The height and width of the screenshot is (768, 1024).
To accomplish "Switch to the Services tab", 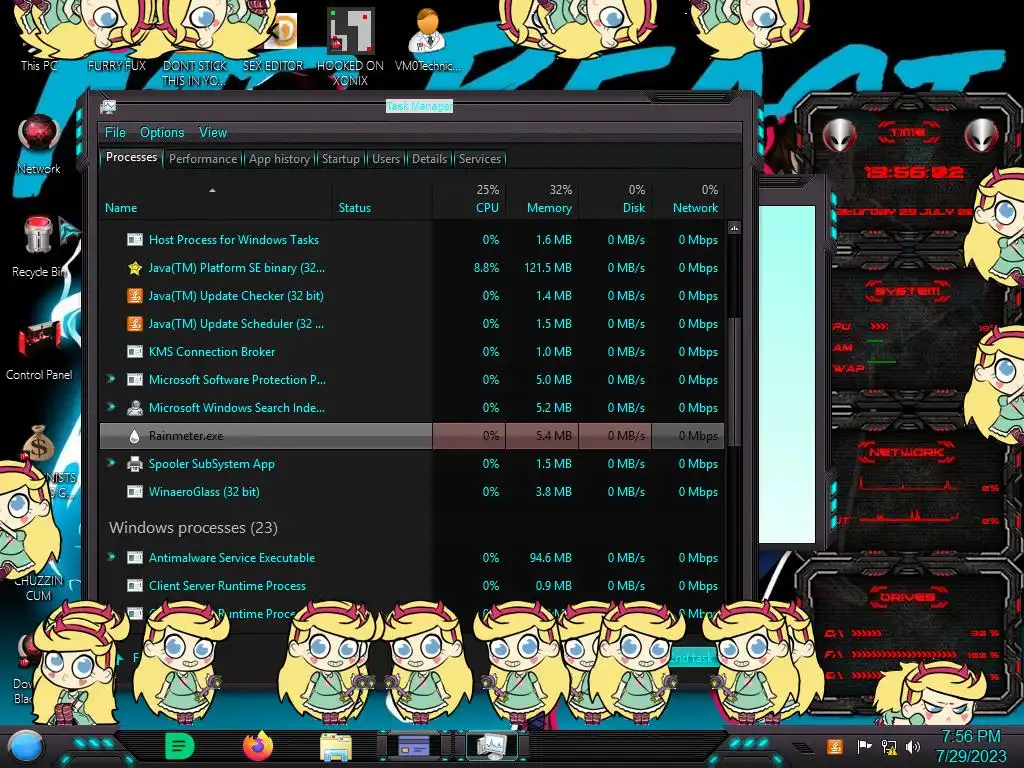I will (x=480, y=159).
